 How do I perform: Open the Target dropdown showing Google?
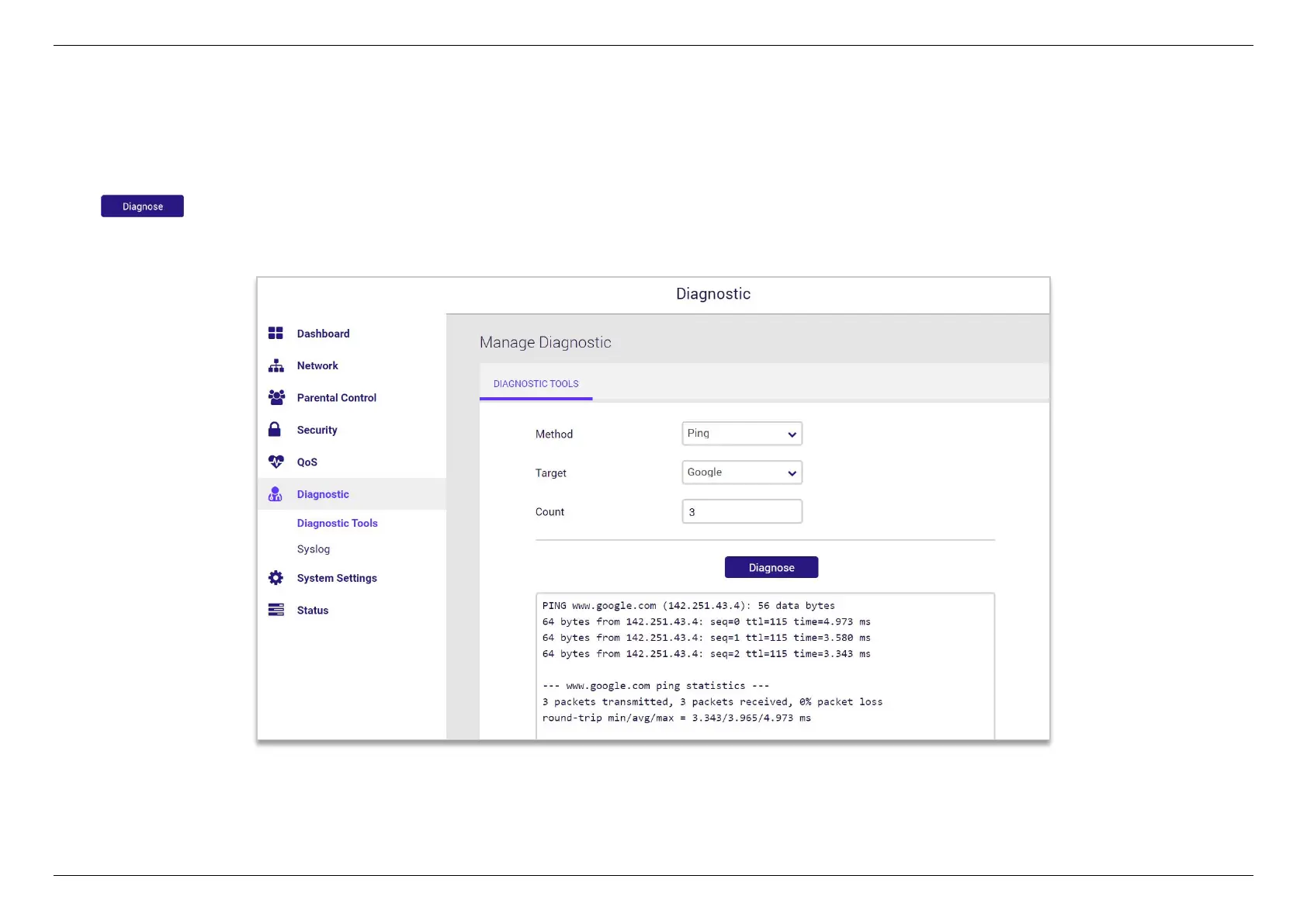[x=742, y=472]
